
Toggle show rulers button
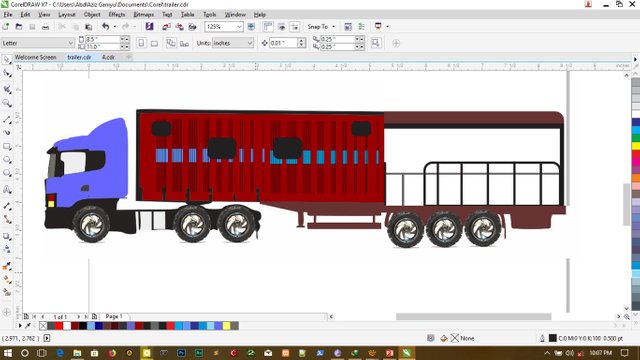tap(268, 27)
